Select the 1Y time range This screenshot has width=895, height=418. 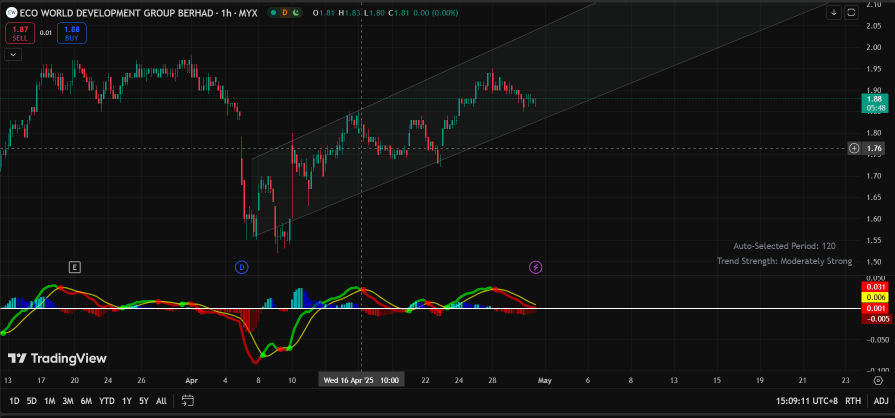tap(127, 401)
